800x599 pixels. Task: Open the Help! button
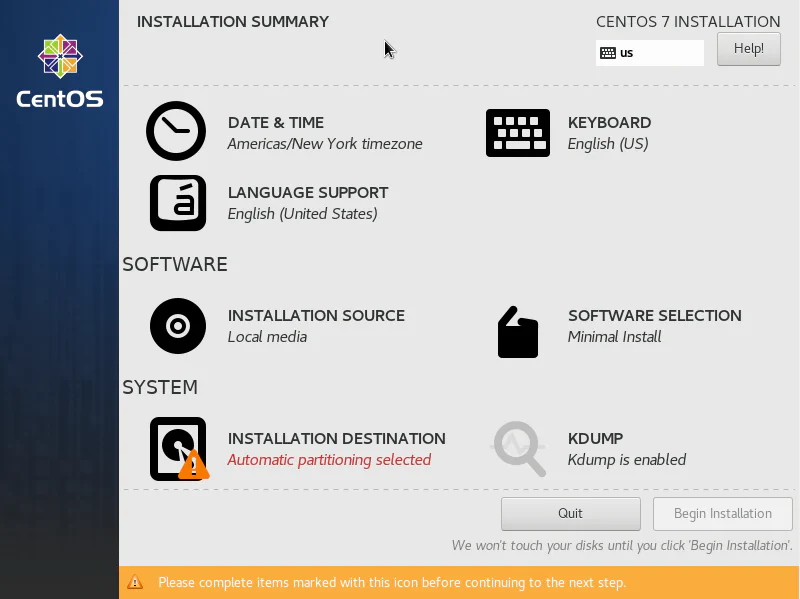(748, 49)
